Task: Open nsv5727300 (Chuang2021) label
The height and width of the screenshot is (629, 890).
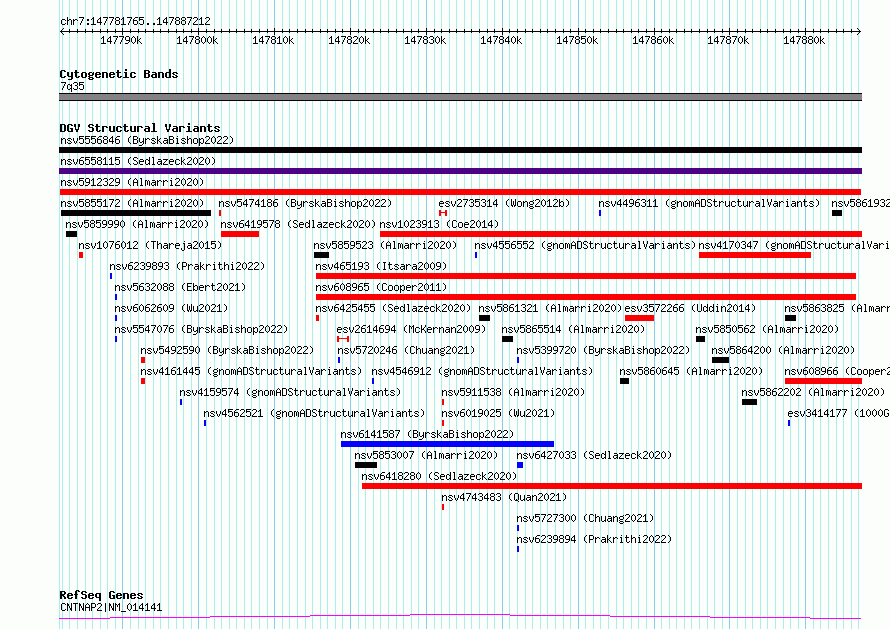Action: tap(585, 518)
